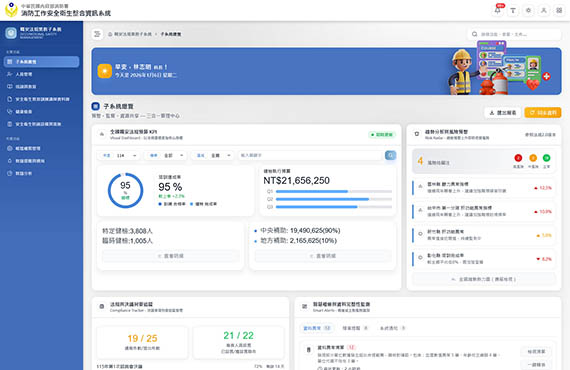The width and height of the screenshot is (570, 370).
Task: Click 查看明細 under 中央補助 figures
Action: 323,256
